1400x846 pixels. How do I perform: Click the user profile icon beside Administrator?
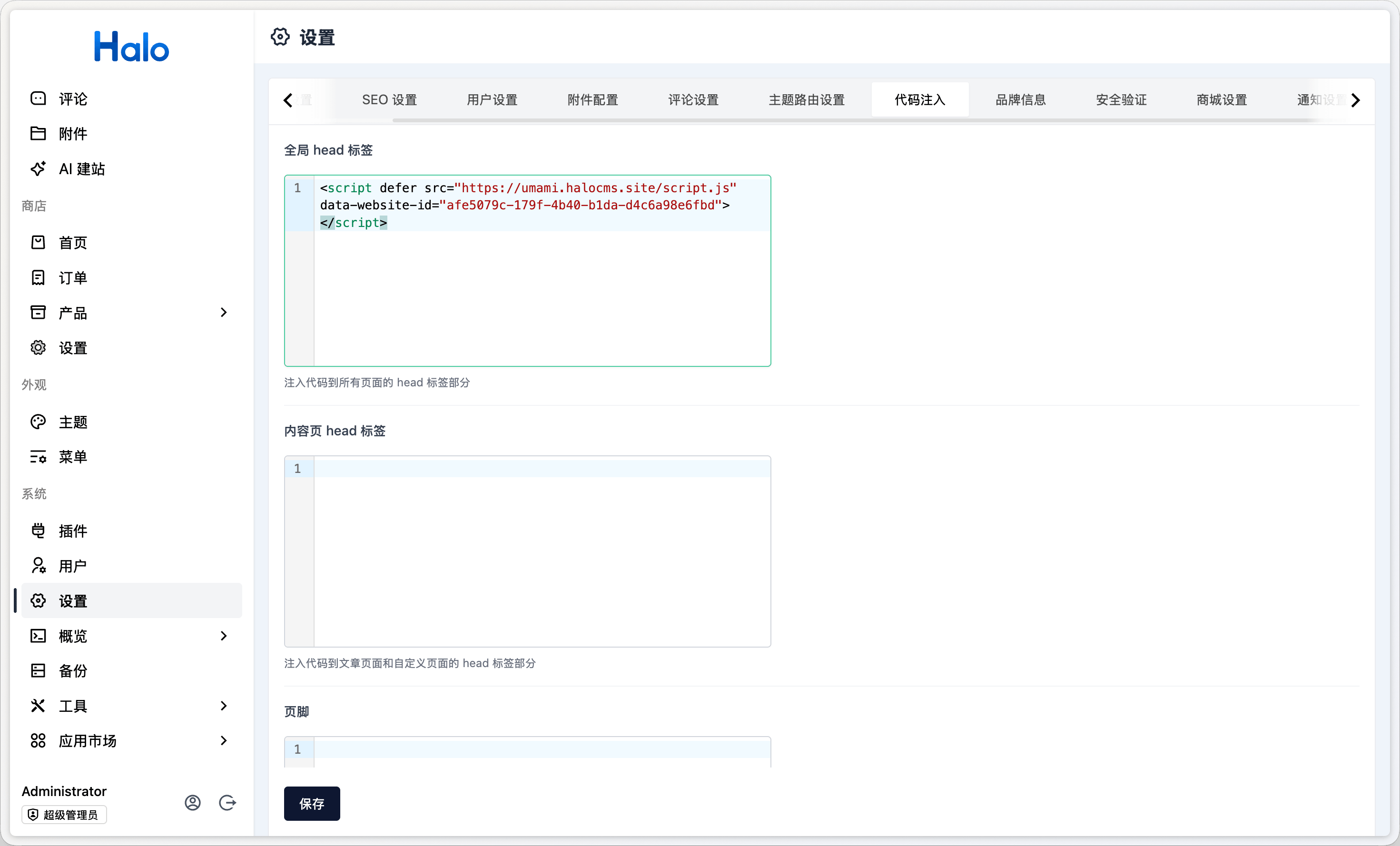tap(193, 802)
